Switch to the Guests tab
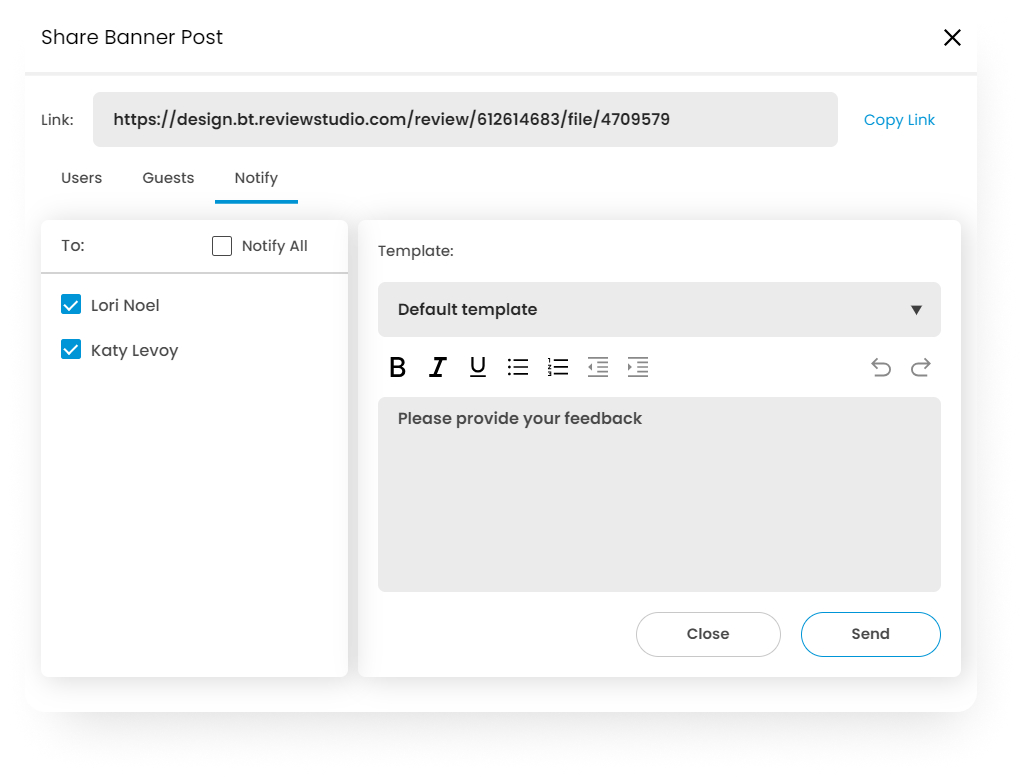Screen dimensions: 1022x777 coord(168,178)
